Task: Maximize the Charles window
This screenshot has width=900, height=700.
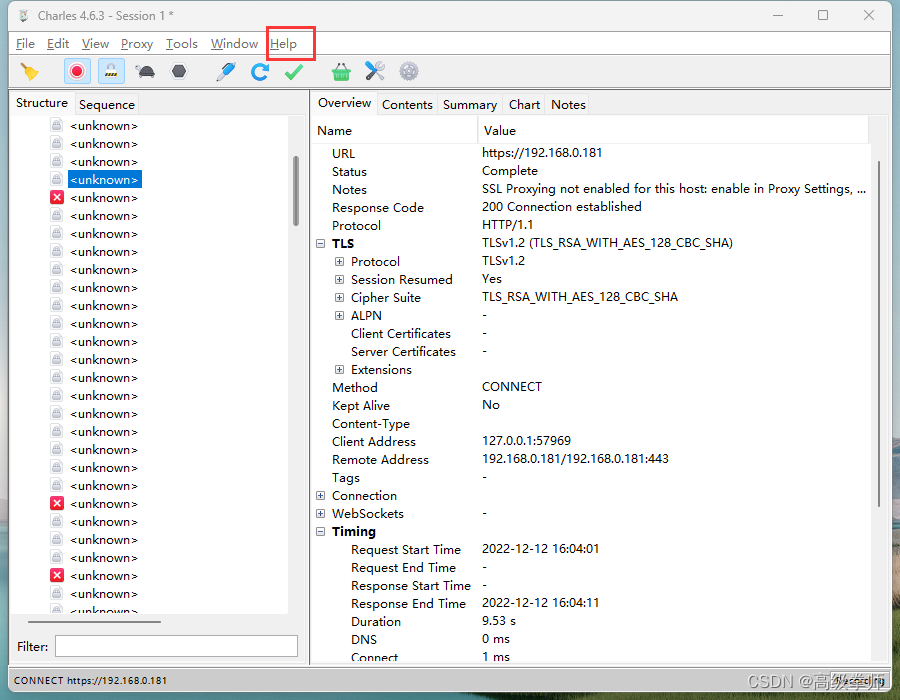Action: pos(823,15)
